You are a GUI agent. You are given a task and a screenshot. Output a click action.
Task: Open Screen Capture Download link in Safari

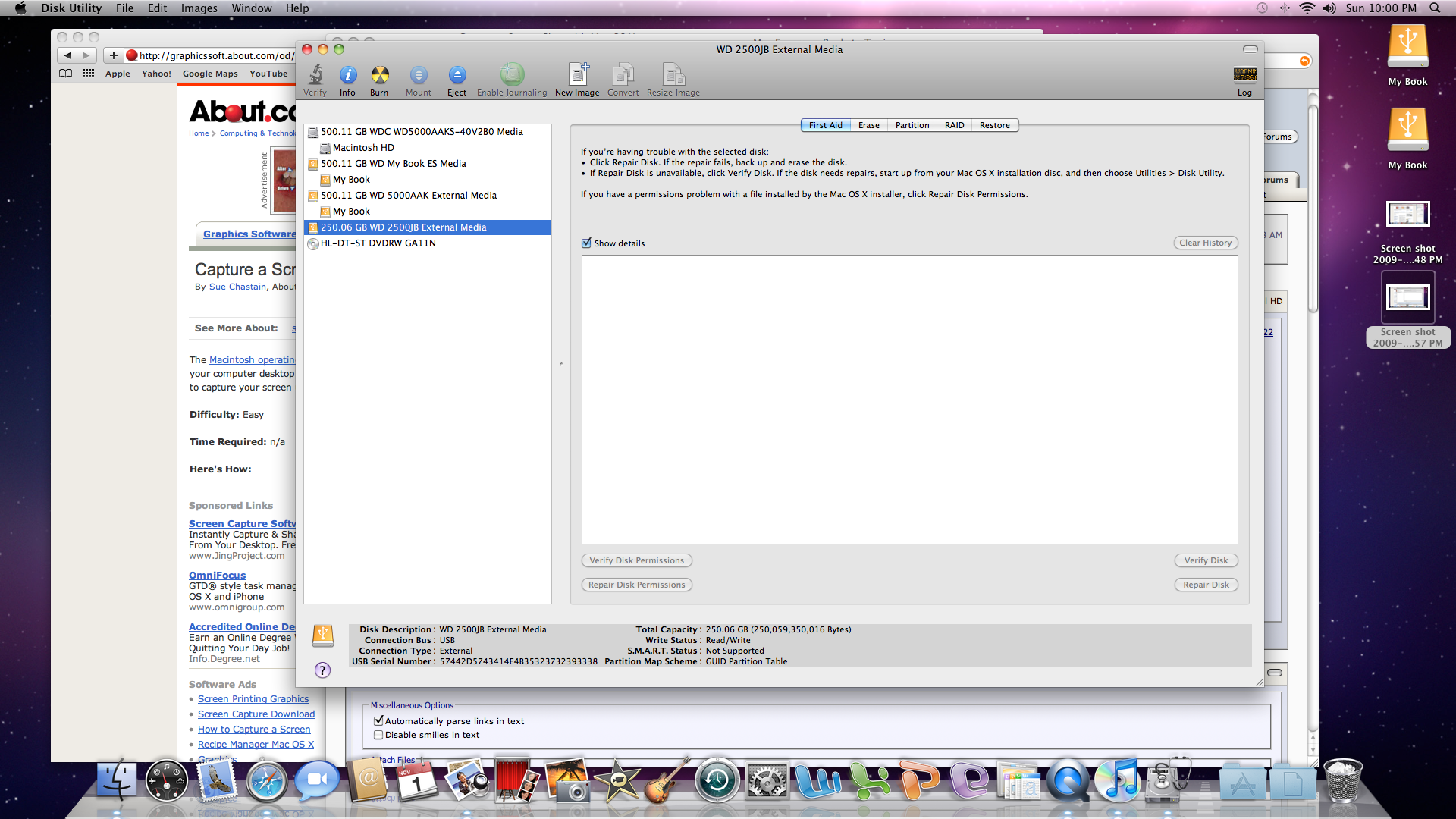point(256,714)
